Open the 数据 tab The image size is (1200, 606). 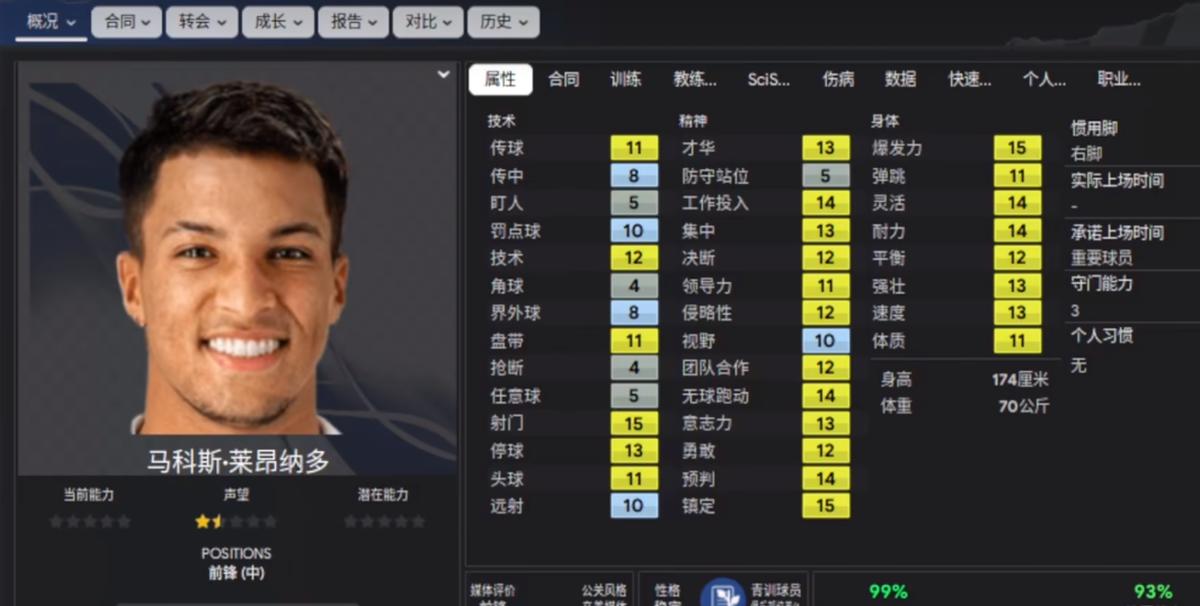coord(900,80)
